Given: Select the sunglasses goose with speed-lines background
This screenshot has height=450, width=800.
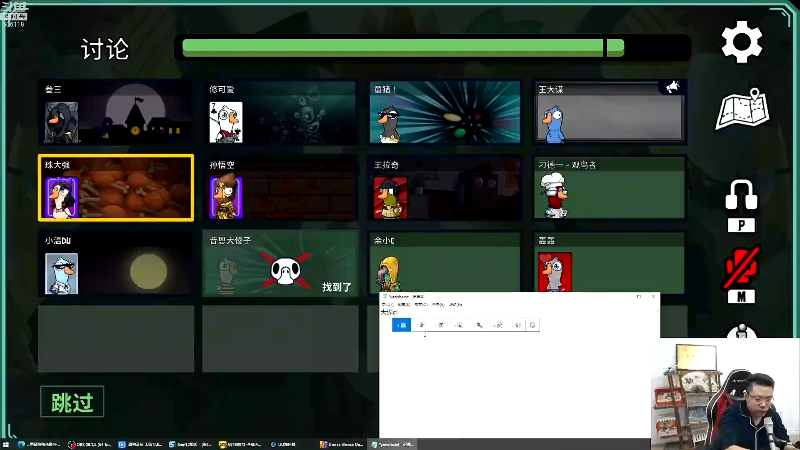Looking at the screenshot, I should coord(445,112).
